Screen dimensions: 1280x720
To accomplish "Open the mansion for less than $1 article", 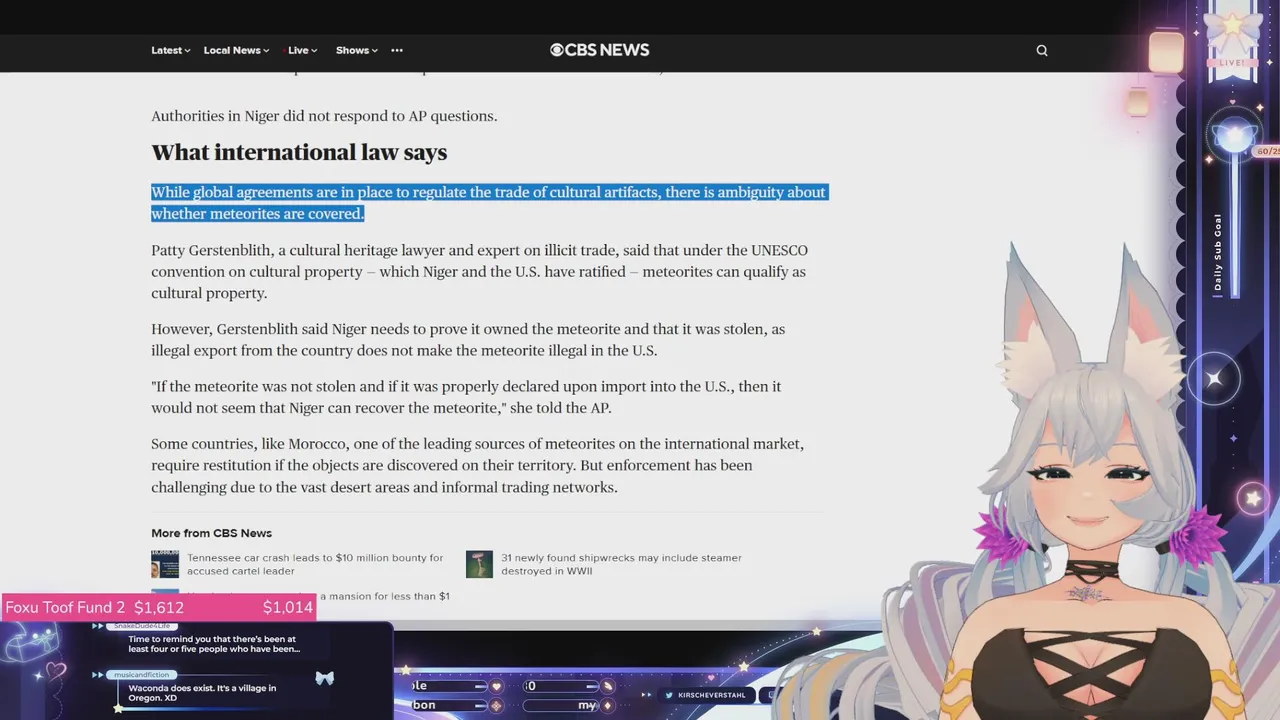I will coord(384,596).
